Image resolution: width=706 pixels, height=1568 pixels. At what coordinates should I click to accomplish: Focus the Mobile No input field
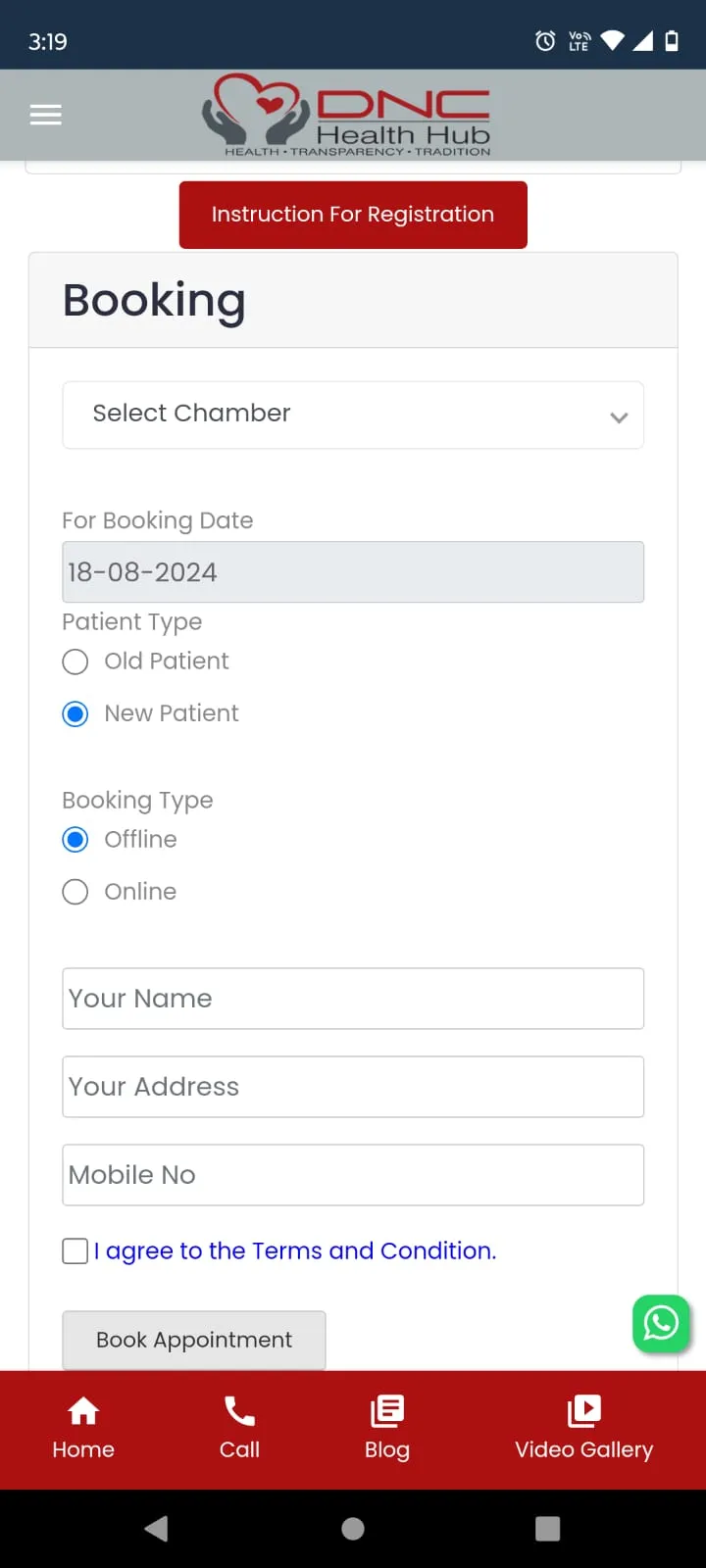click(353, 1175)
